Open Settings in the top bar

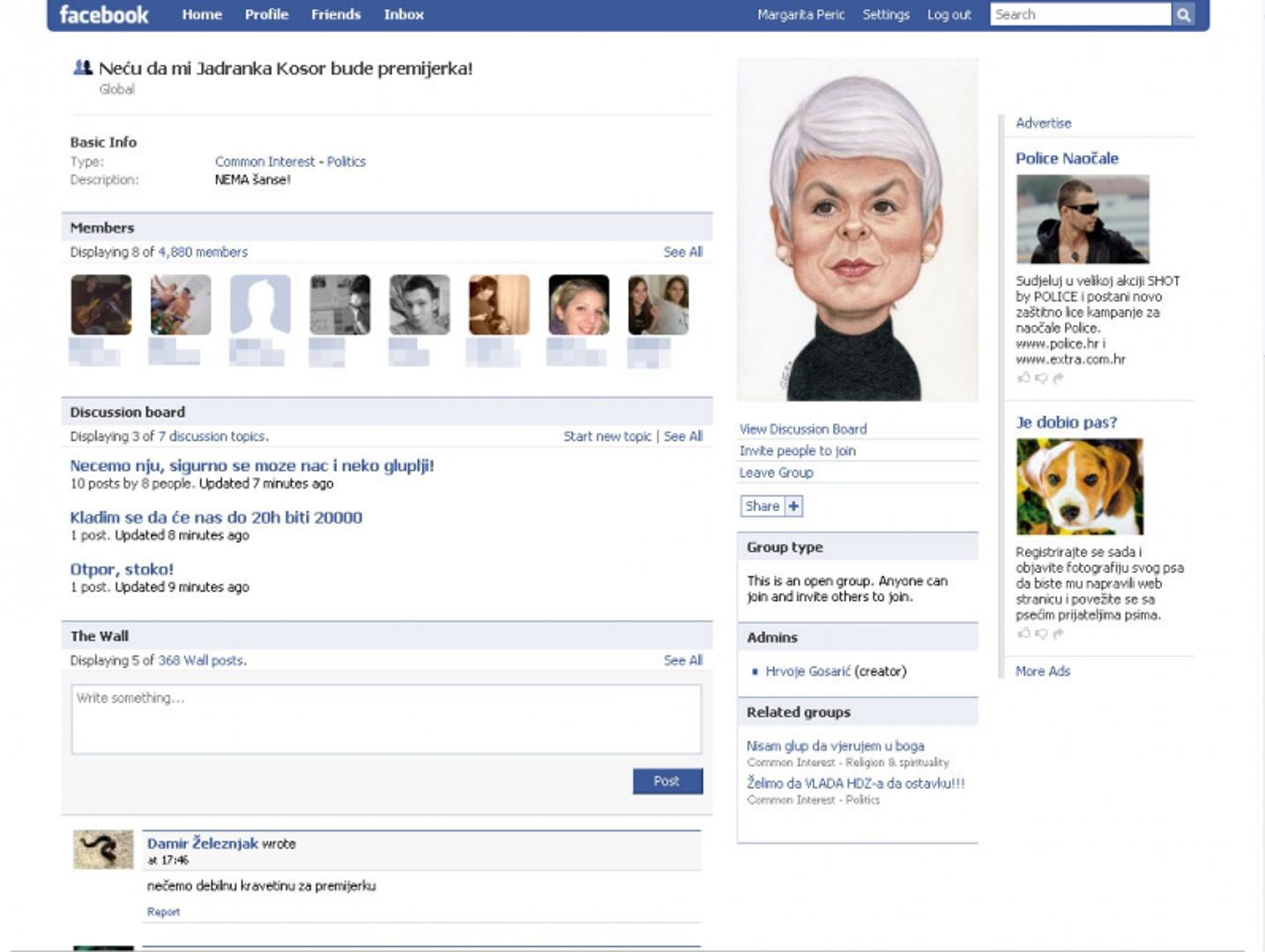[885, 15]
